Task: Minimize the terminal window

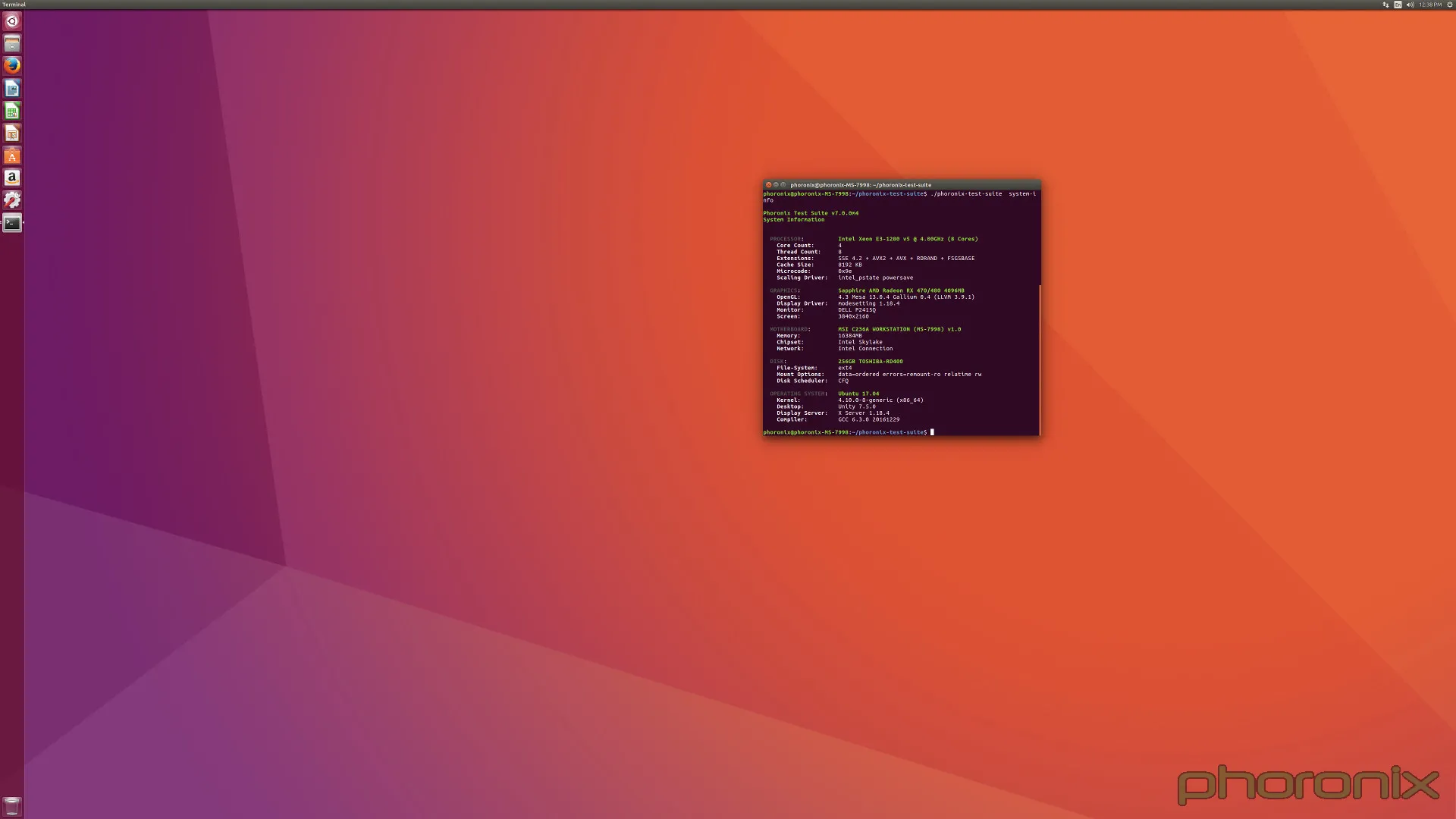Action: point(776,185)
